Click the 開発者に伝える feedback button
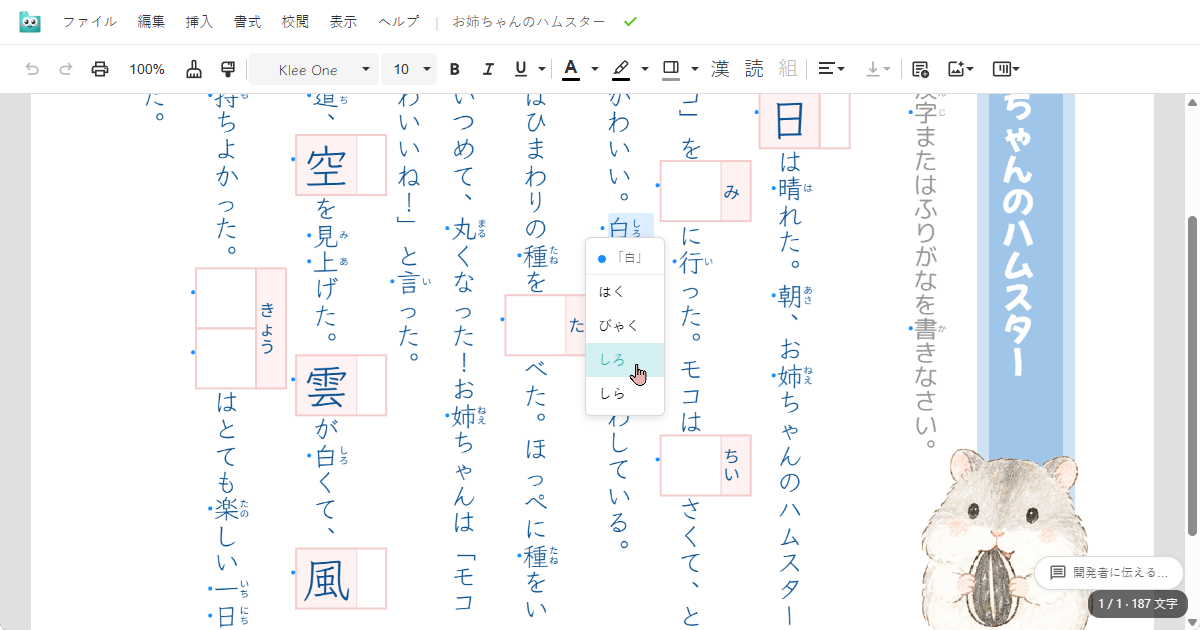1200x630 pixels. tap(1107, 573)
